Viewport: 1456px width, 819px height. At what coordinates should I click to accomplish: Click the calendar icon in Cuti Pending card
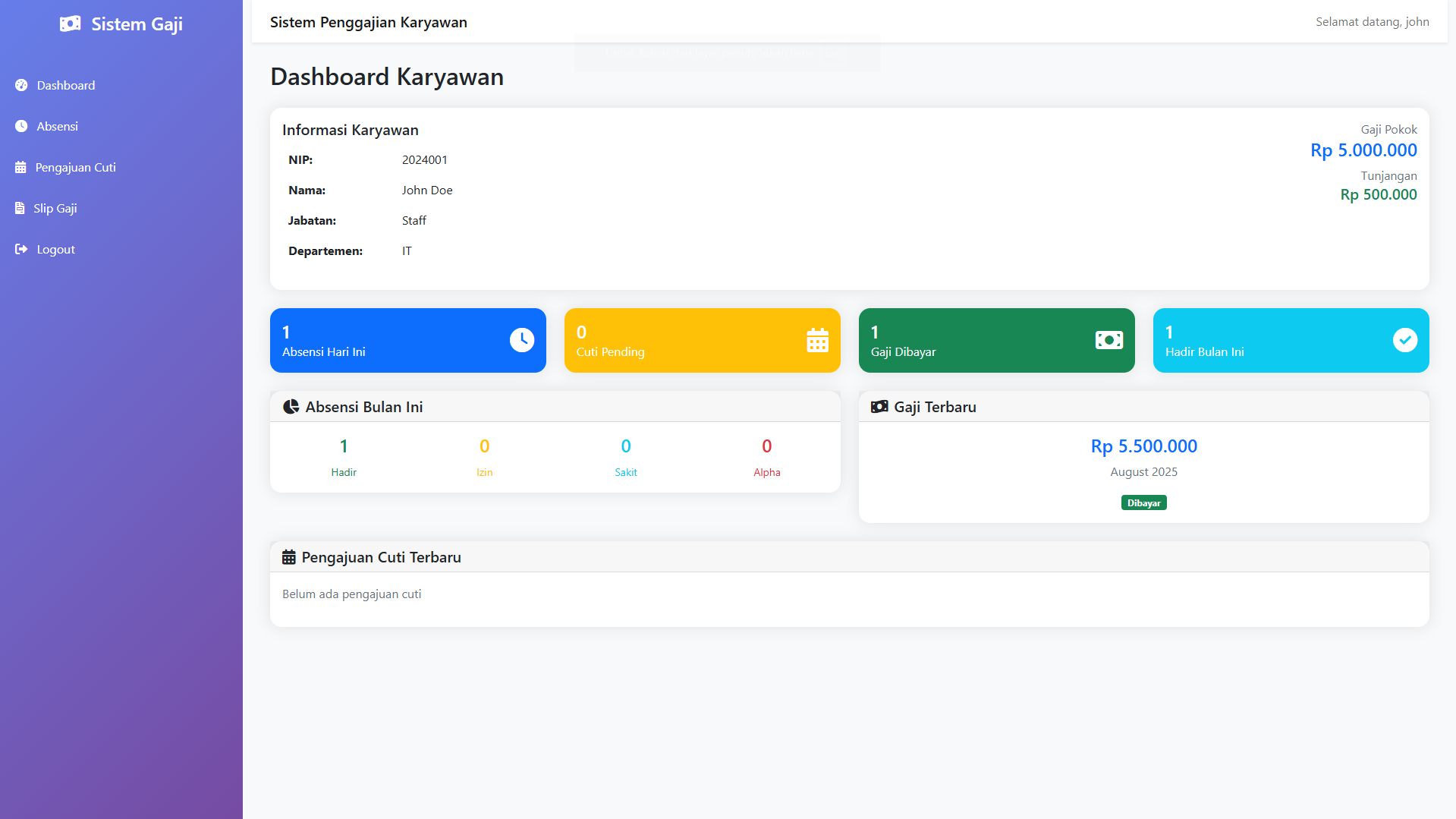(x=817, y=340)
